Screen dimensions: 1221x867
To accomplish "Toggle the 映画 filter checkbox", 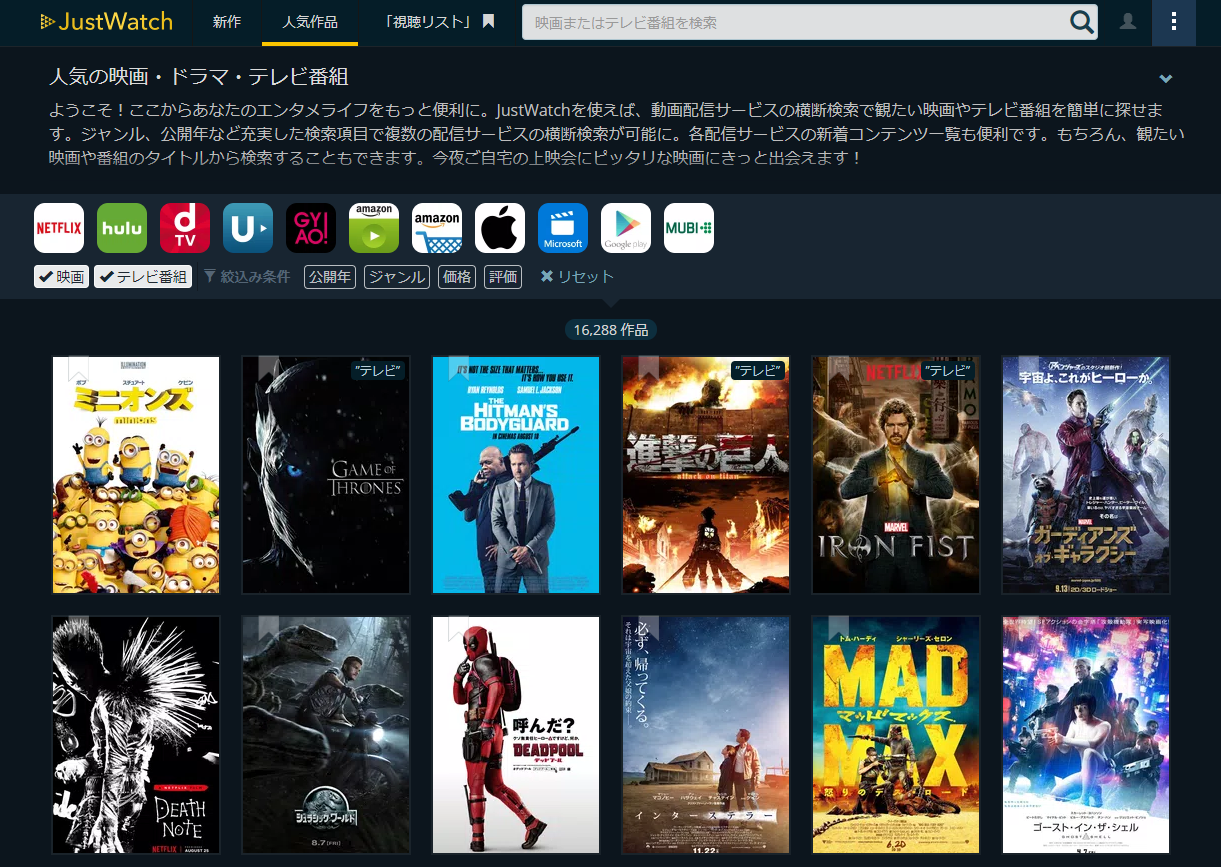I will [61, 277].
